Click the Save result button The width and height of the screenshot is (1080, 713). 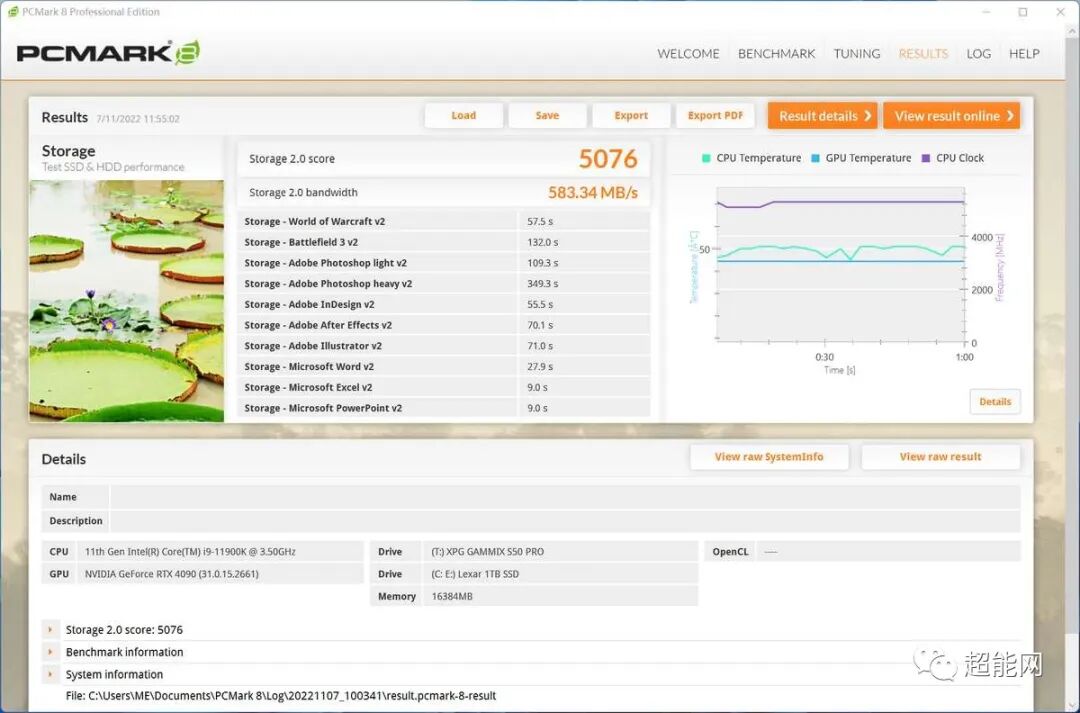[547, 116]
